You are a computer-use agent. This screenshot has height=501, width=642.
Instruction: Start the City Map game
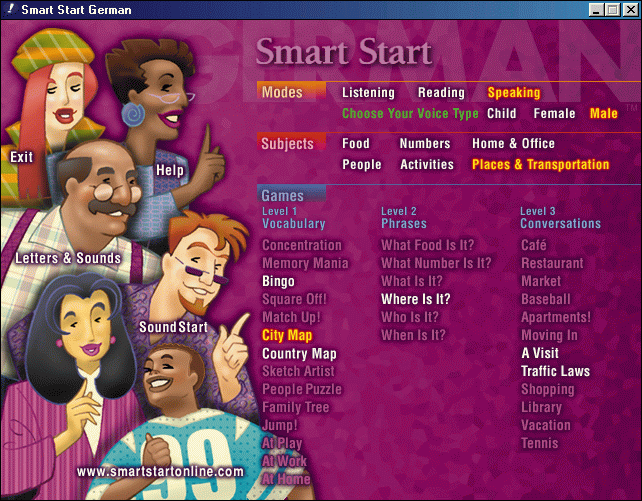click(x=287, y=335)
